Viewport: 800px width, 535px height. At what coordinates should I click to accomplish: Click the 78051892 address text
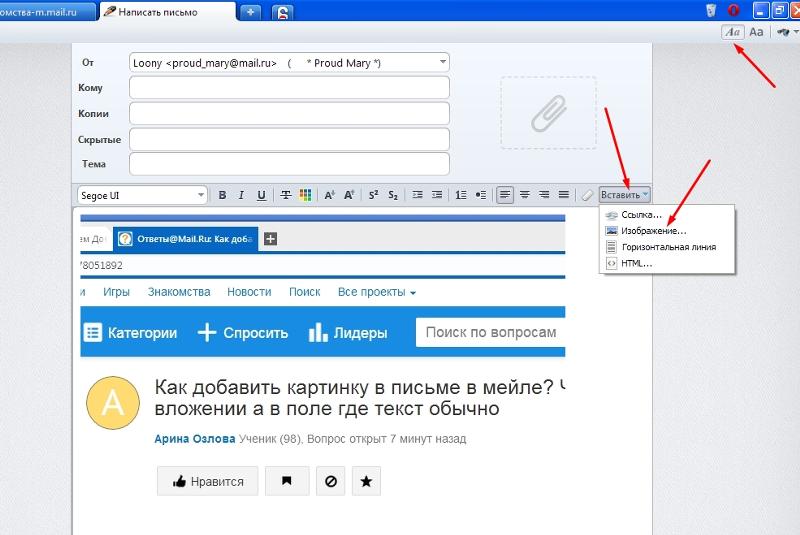tap(102, 265)
